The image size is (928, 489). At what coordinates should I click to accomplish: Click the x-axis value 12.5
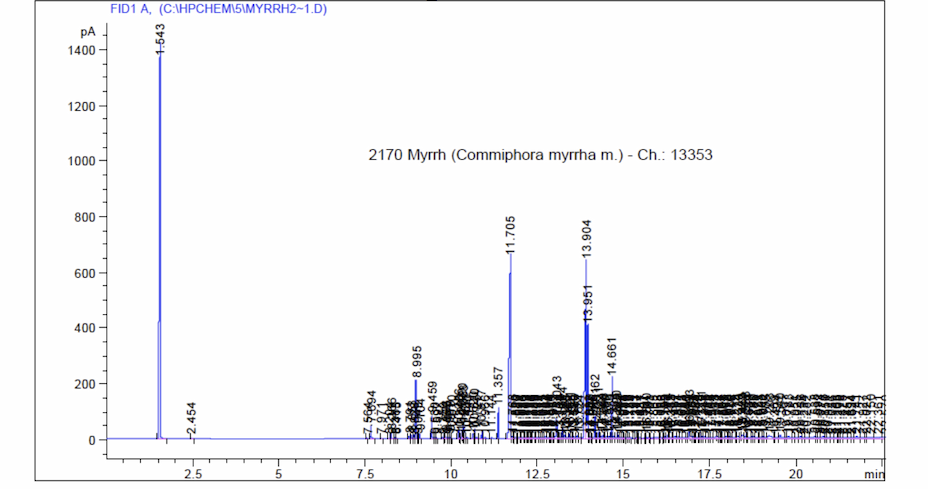(x=537, y=474)
